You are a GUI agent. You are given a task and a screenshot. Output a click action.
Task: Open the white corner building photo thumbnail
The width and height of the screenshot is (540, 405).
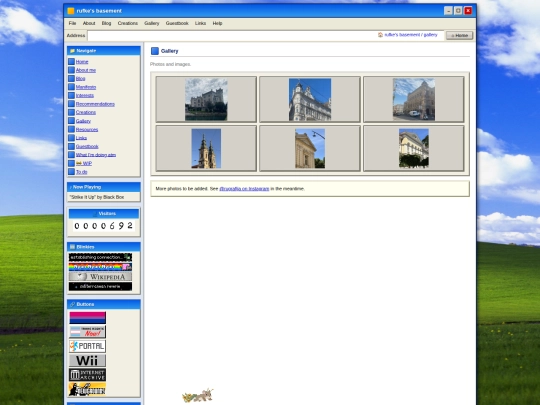click(310, 100)
